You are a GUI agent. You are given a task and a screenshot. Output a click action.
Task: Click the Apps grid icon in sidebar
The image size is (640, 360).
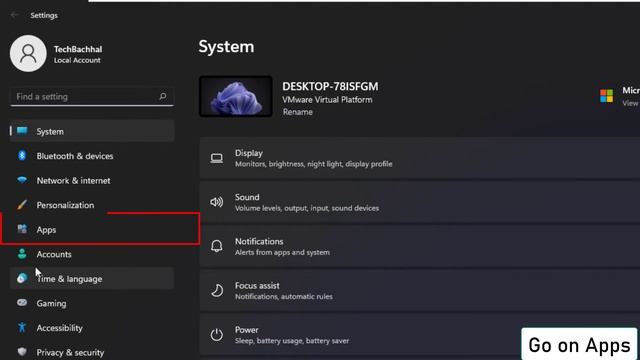tap(22, 229)
